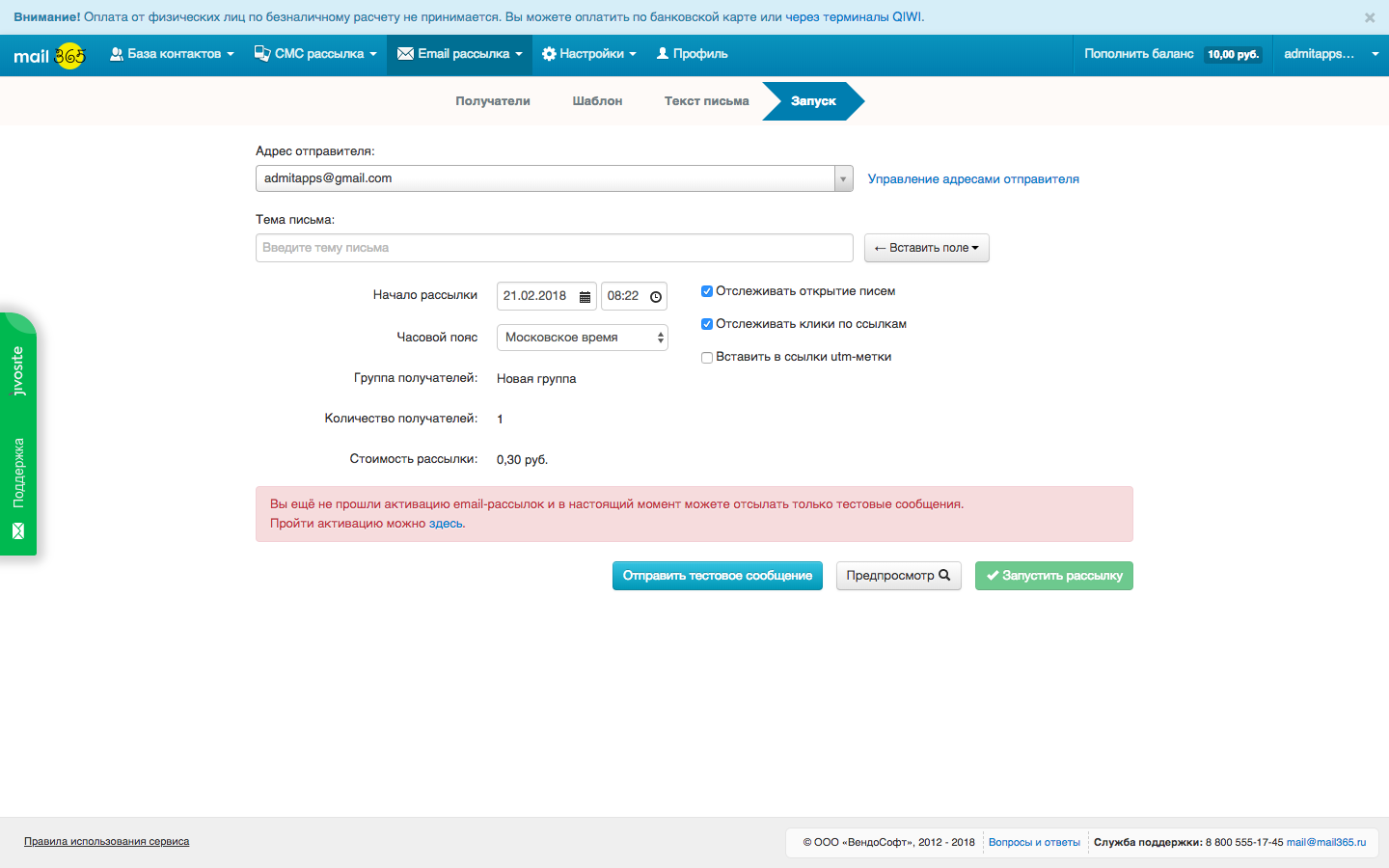The width and height of the screenshot is (1389, 868).
Task: Click 'Пополнить баланс' link
Action: tap(1138, 54)
